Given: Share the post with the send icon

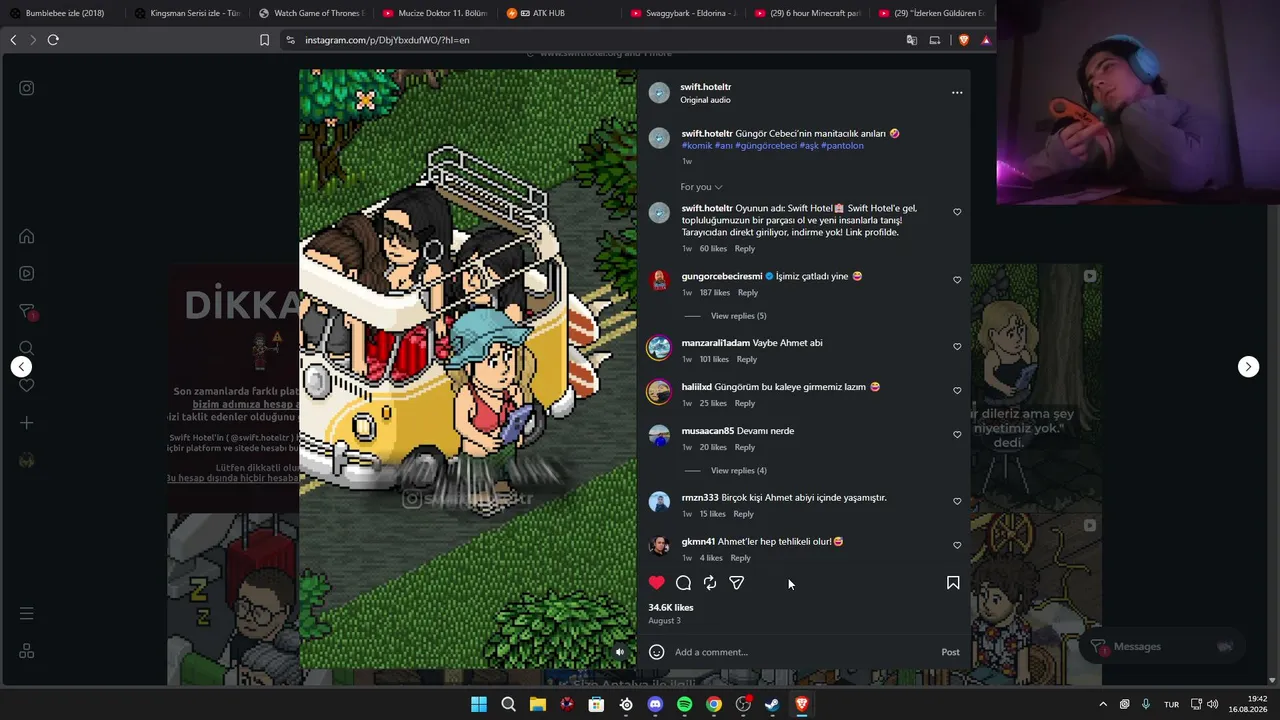Looking at the screenshot, I should [x=737, y=583].
